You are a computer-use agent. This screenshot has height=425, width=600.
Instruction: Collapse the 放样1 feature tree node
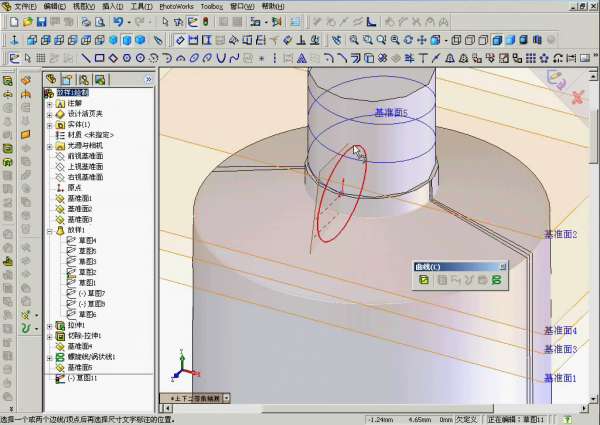click(49, 230)
